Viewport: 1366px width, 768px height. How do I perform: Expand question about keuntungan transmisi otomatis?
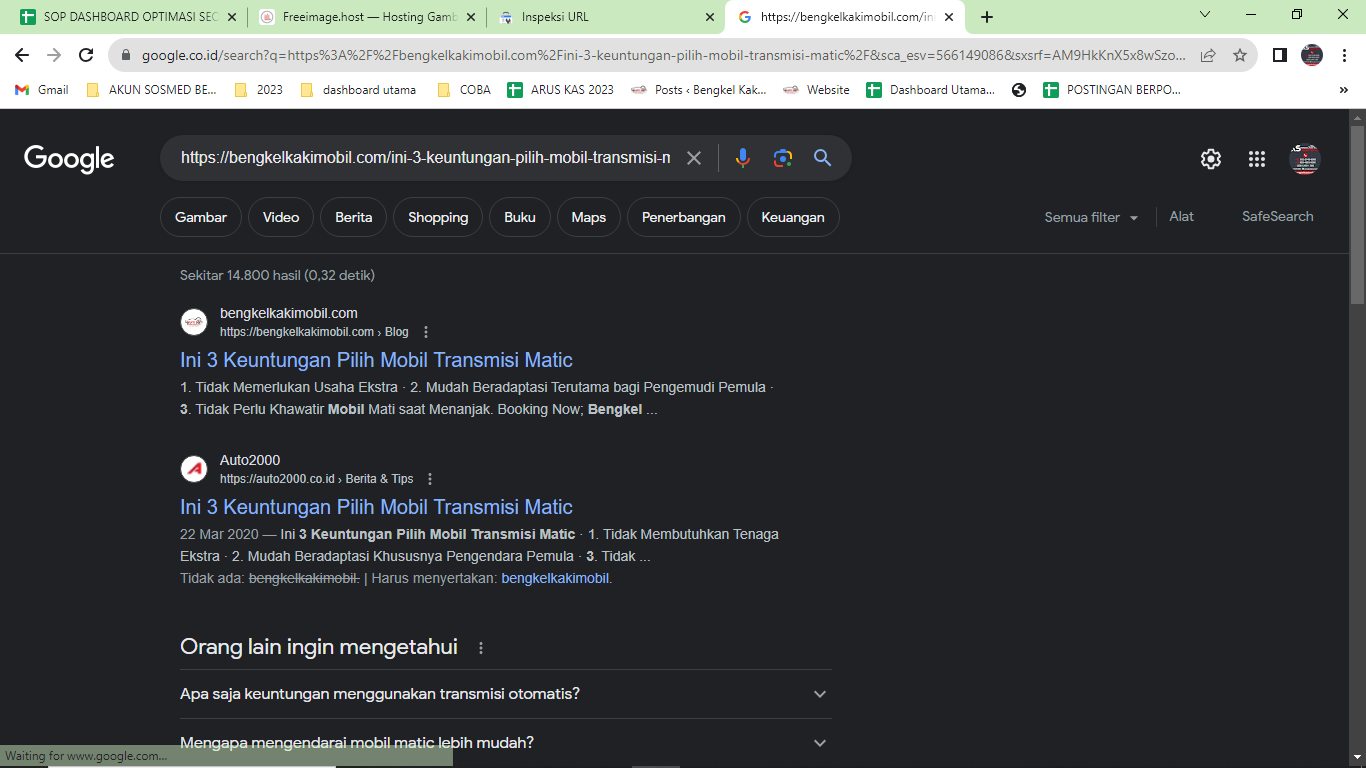505,694
